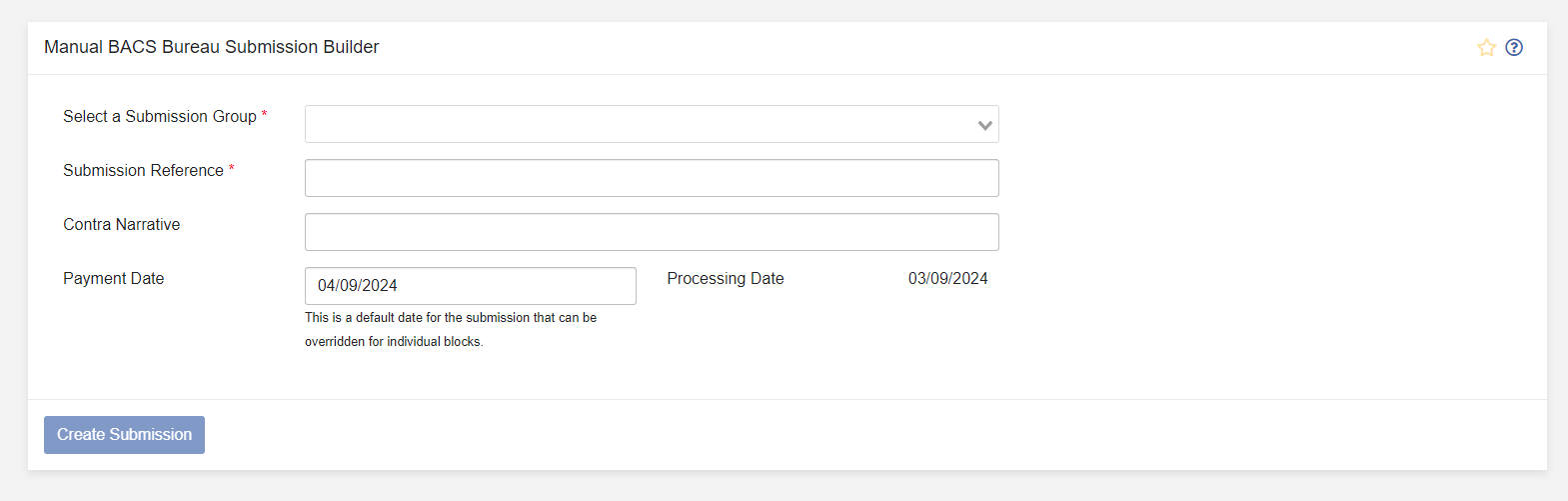The height and width of the screenshot is (501, 1568).
Task: Open the Select a Submission Group dropdown
Action: point(652,124)
